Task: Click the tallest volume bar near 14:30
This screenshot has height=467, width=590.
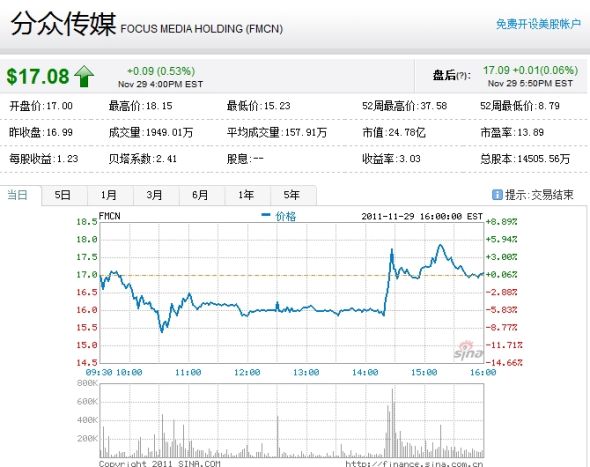Action: (392, 423)
